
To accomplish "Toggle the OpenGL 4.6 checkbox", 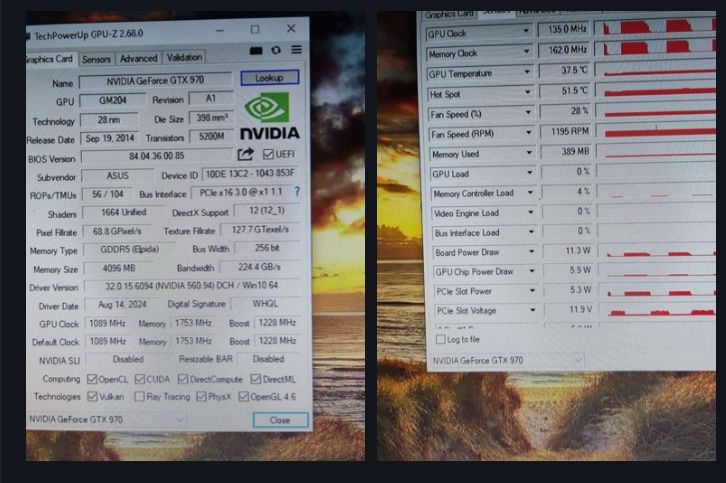I will tap(244, 397).
